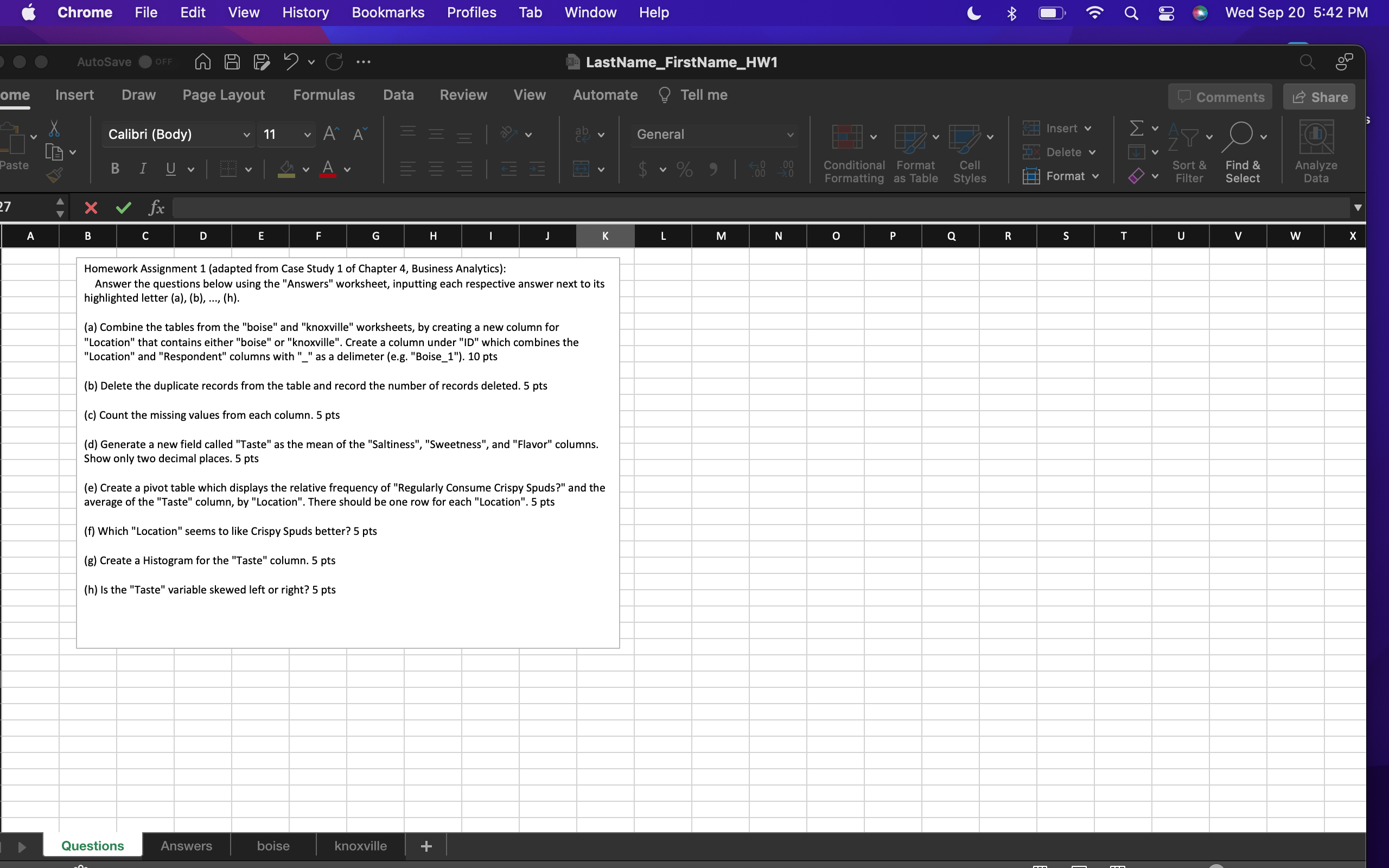Click the Redo arrow icon

(x=334, y=61)
